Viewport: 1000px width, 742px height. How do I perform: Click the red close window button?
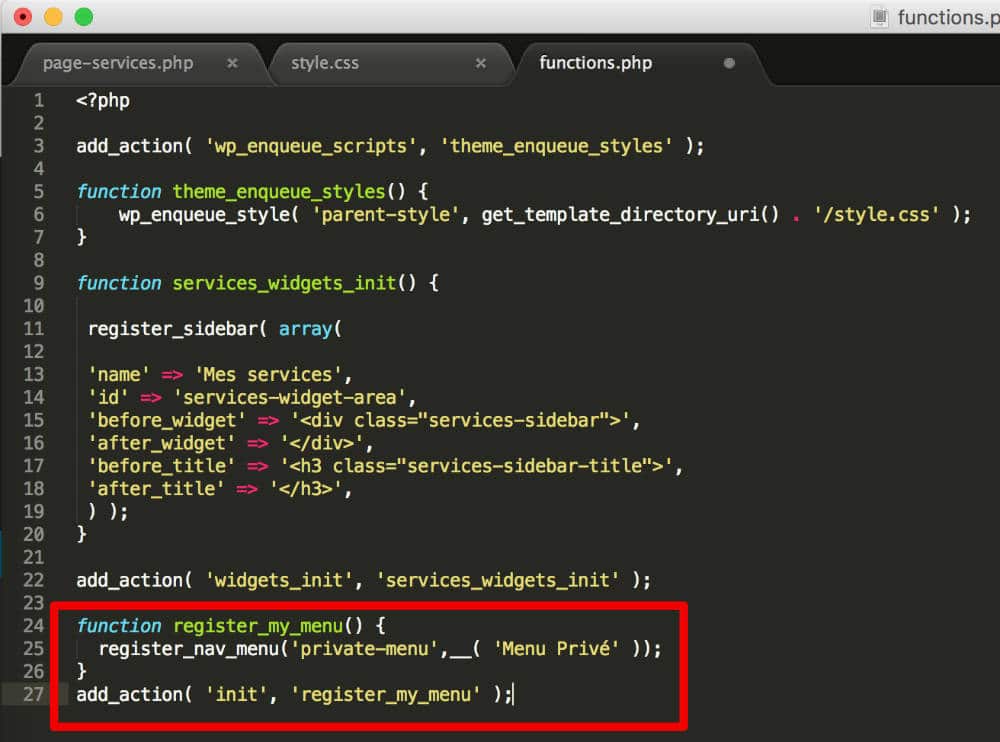tap(22, 17)
